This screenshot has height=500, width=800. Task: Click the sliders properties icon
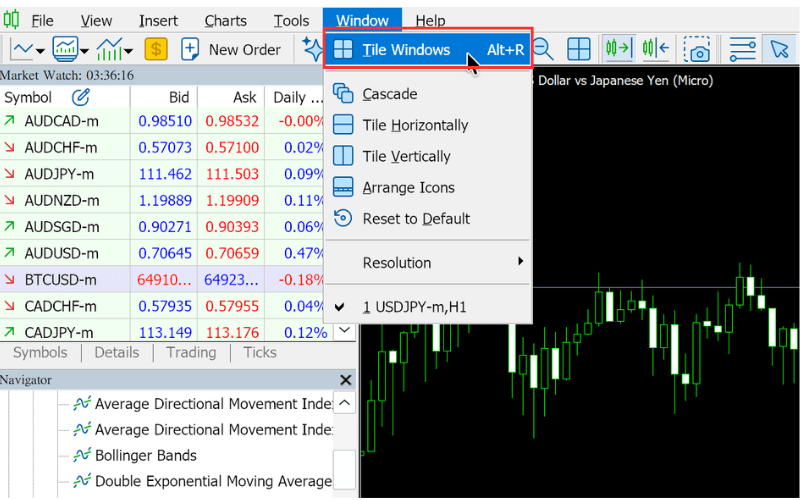pyautogui.click(x=742, y=49)
